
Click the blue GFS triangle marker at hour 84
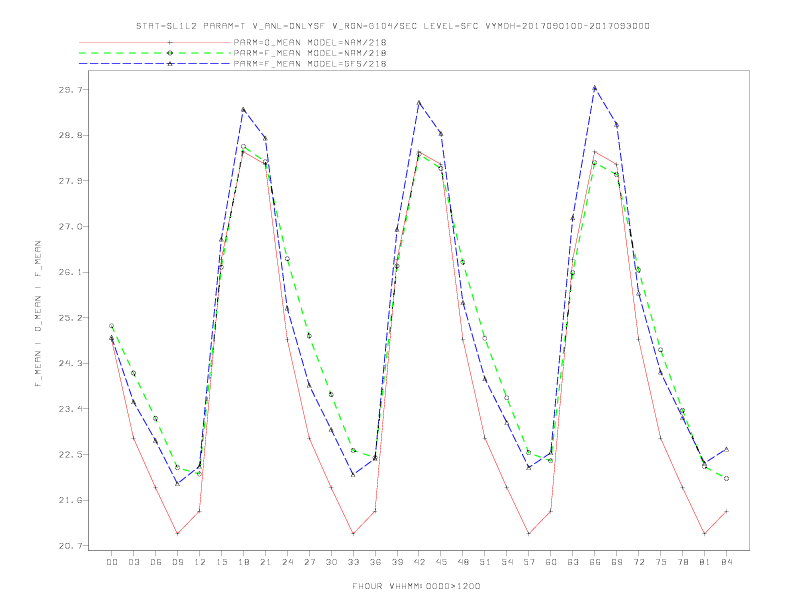pyautogui.click(x=726, y=449)
